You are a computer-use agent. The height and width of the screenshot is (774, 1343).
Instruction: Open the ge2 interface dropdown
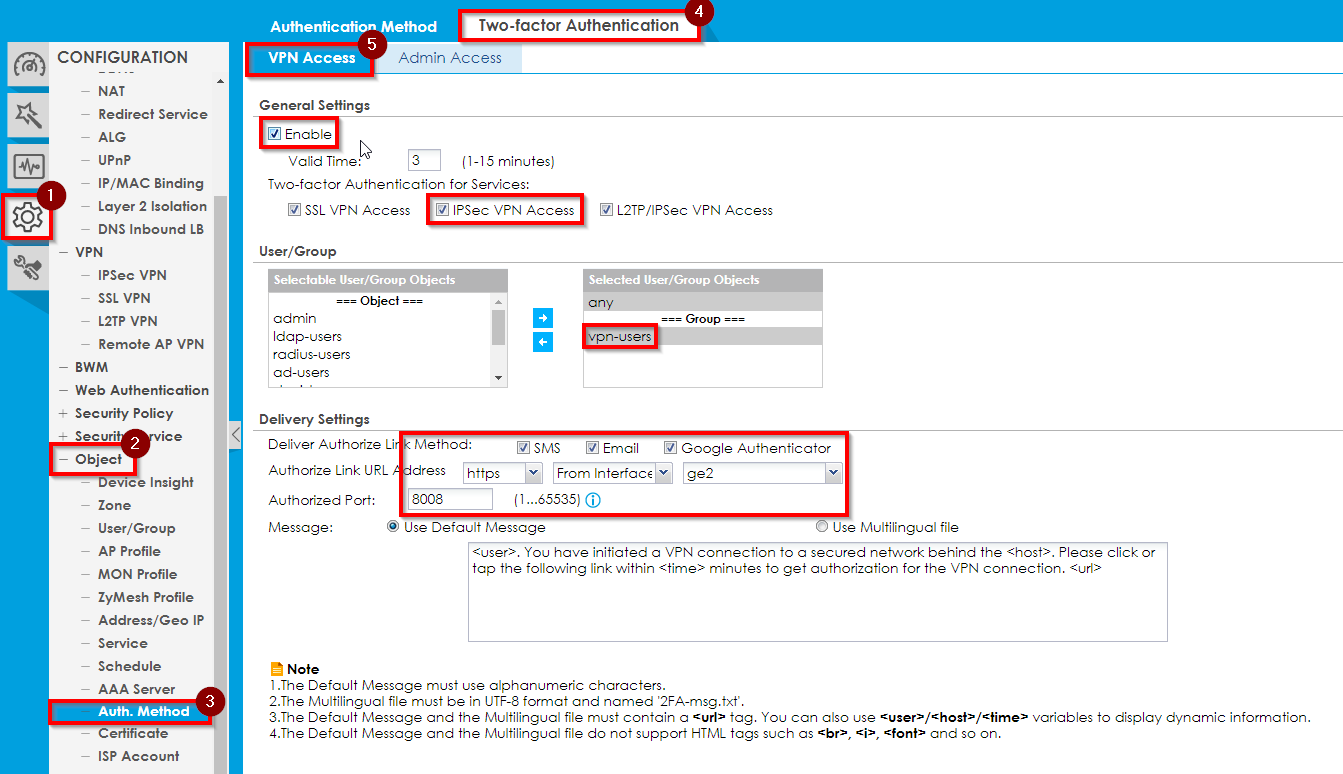pos(762,473)
